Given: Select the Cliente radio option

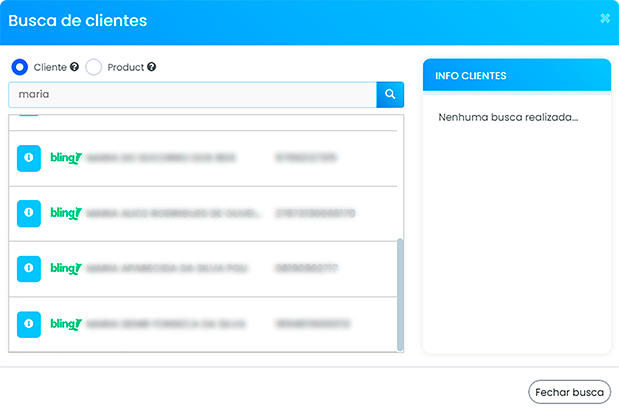Looking at the screenshot, I should [x=20, y=67].
